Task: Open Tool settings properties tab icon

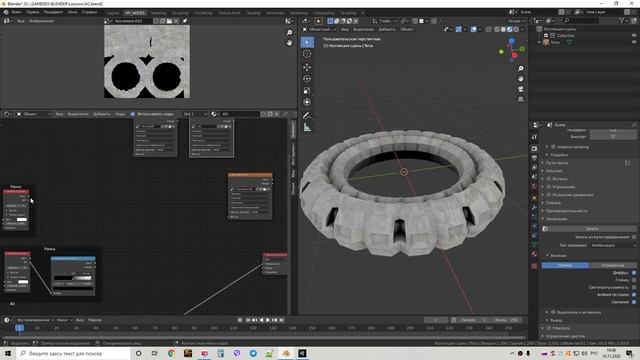Action: click(x=534, y=137)
